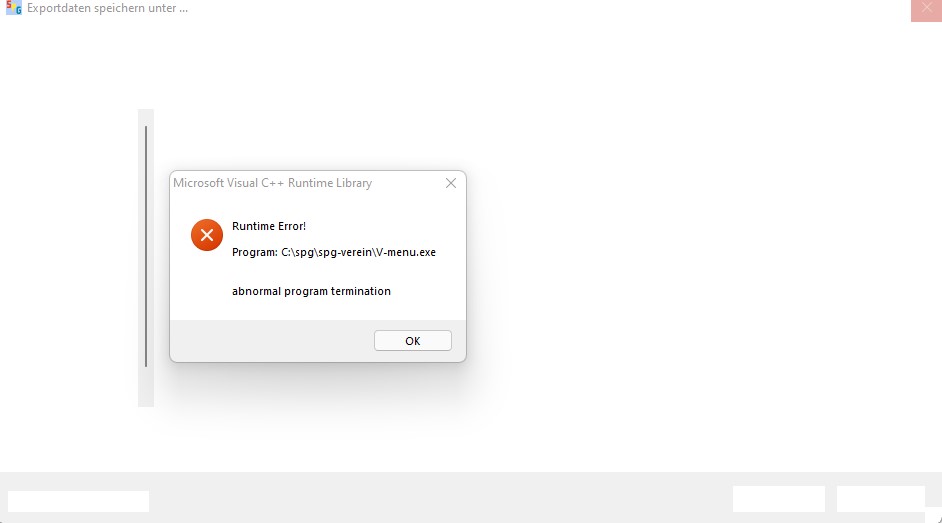
Task: Click the second blank button at bottom right
Action: [x=881, y=499]
